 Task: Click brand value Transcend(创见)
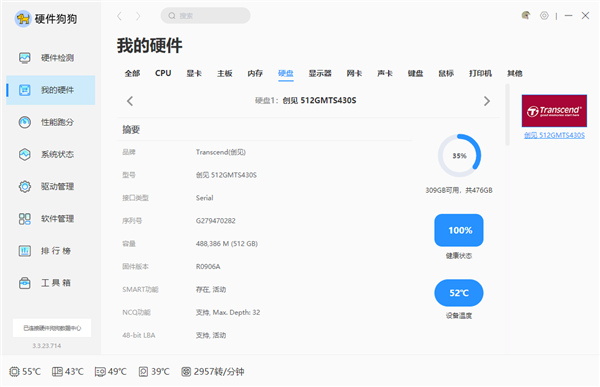(x=221, y=152)
